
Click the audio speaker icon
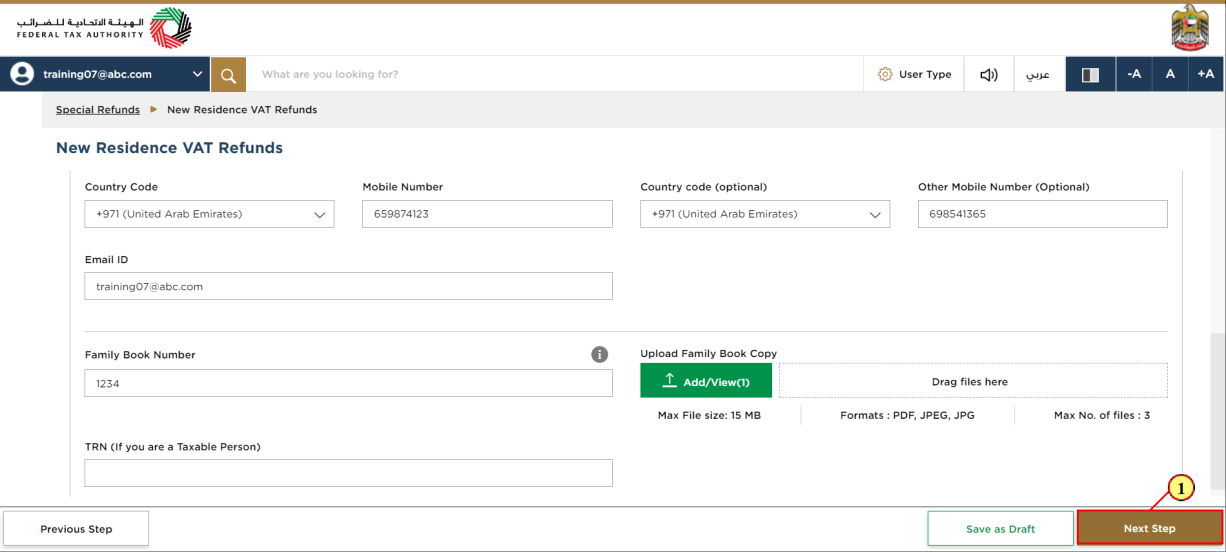989,75
